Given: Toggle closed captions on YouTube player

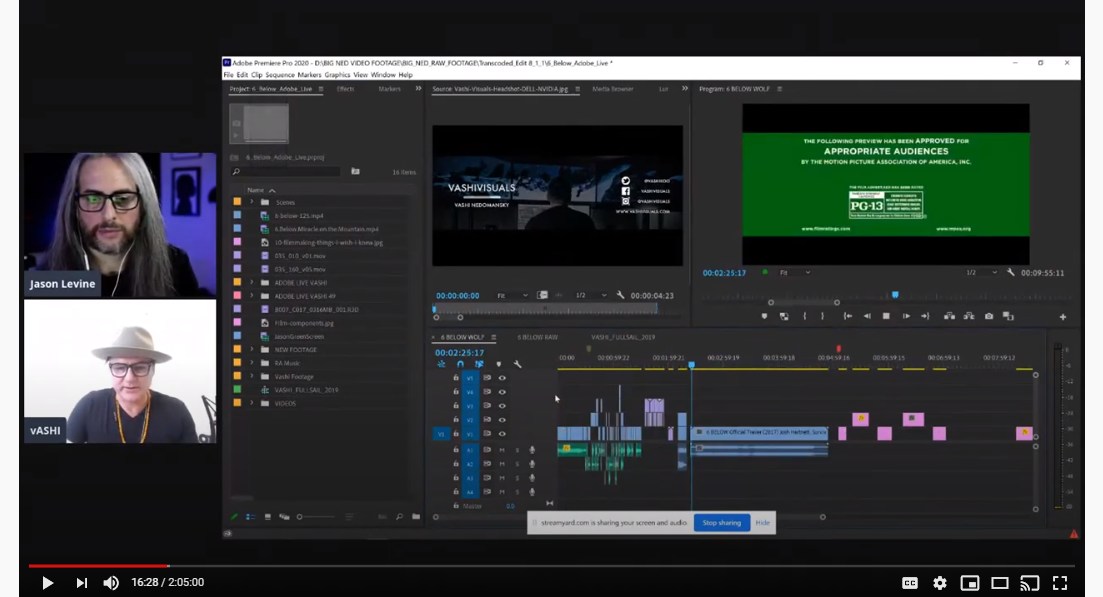Looking at the screenshot, I should pyautogui.click(x=910, y=582).
